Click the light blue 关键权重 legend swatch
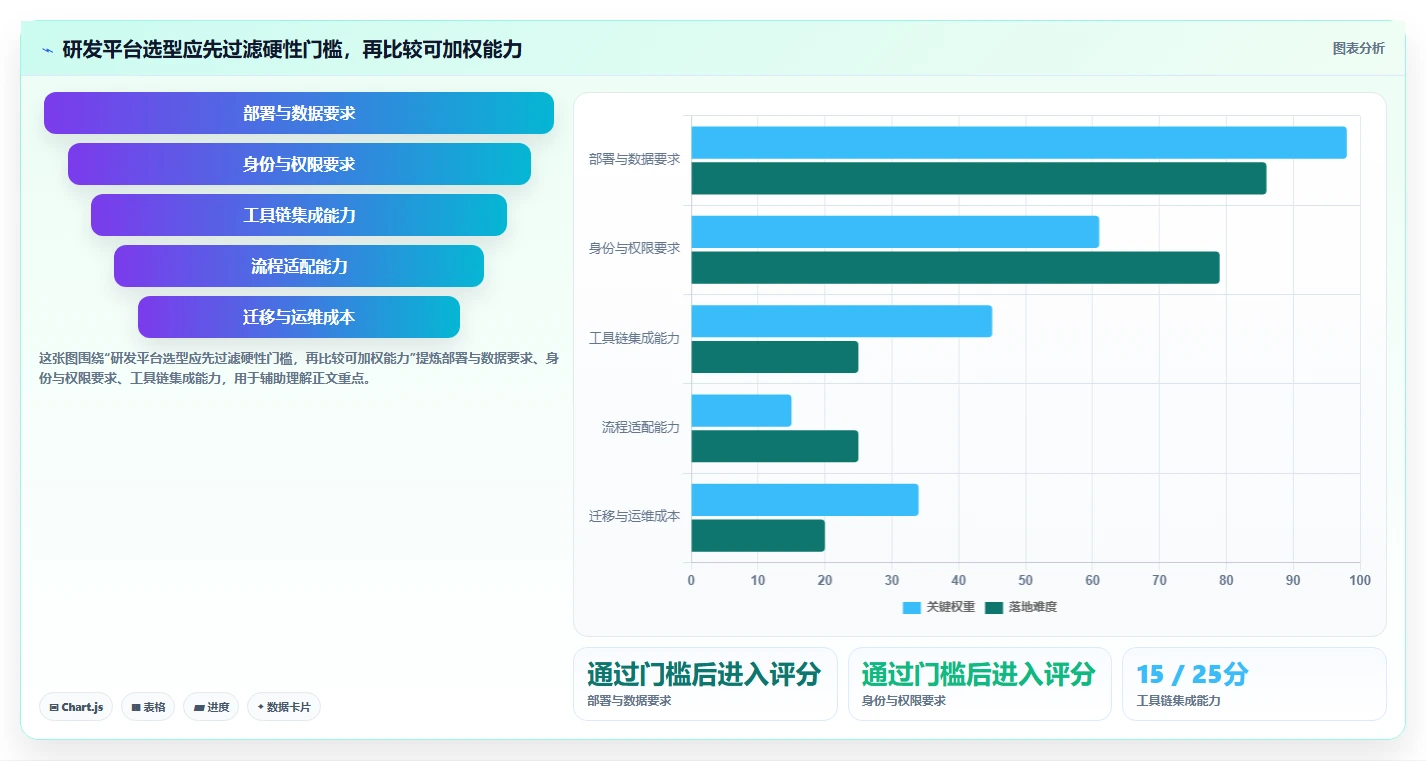Screen dimensions: 1426x761 point(911,607)
